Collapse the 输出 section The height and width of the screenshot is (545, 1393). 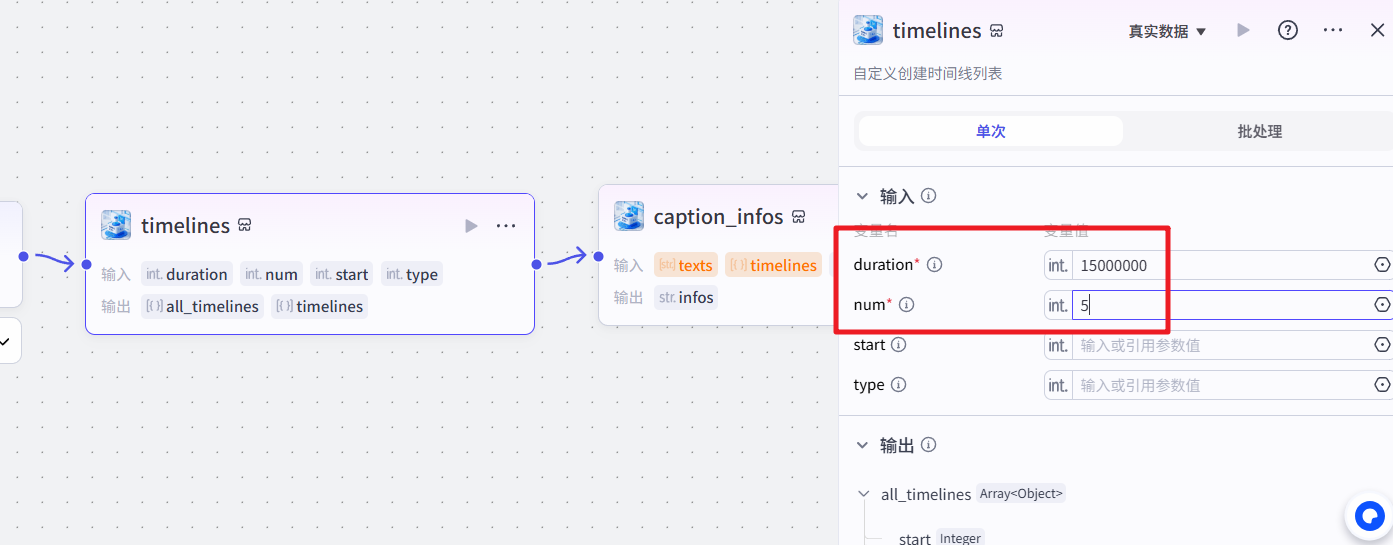(x=862, y=445)
